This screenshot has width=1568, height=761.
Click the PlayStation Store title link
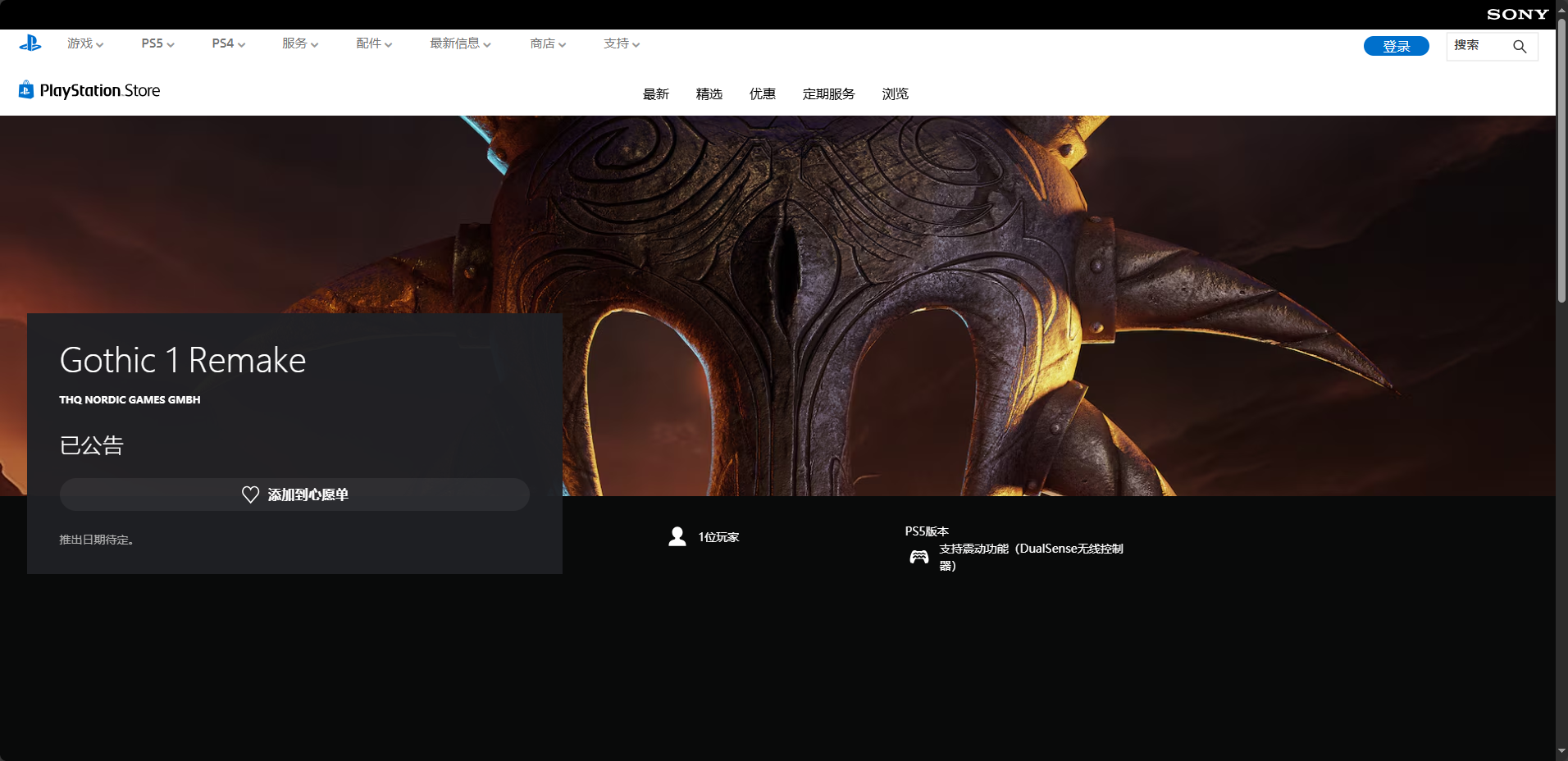click(x=100, y=90)
